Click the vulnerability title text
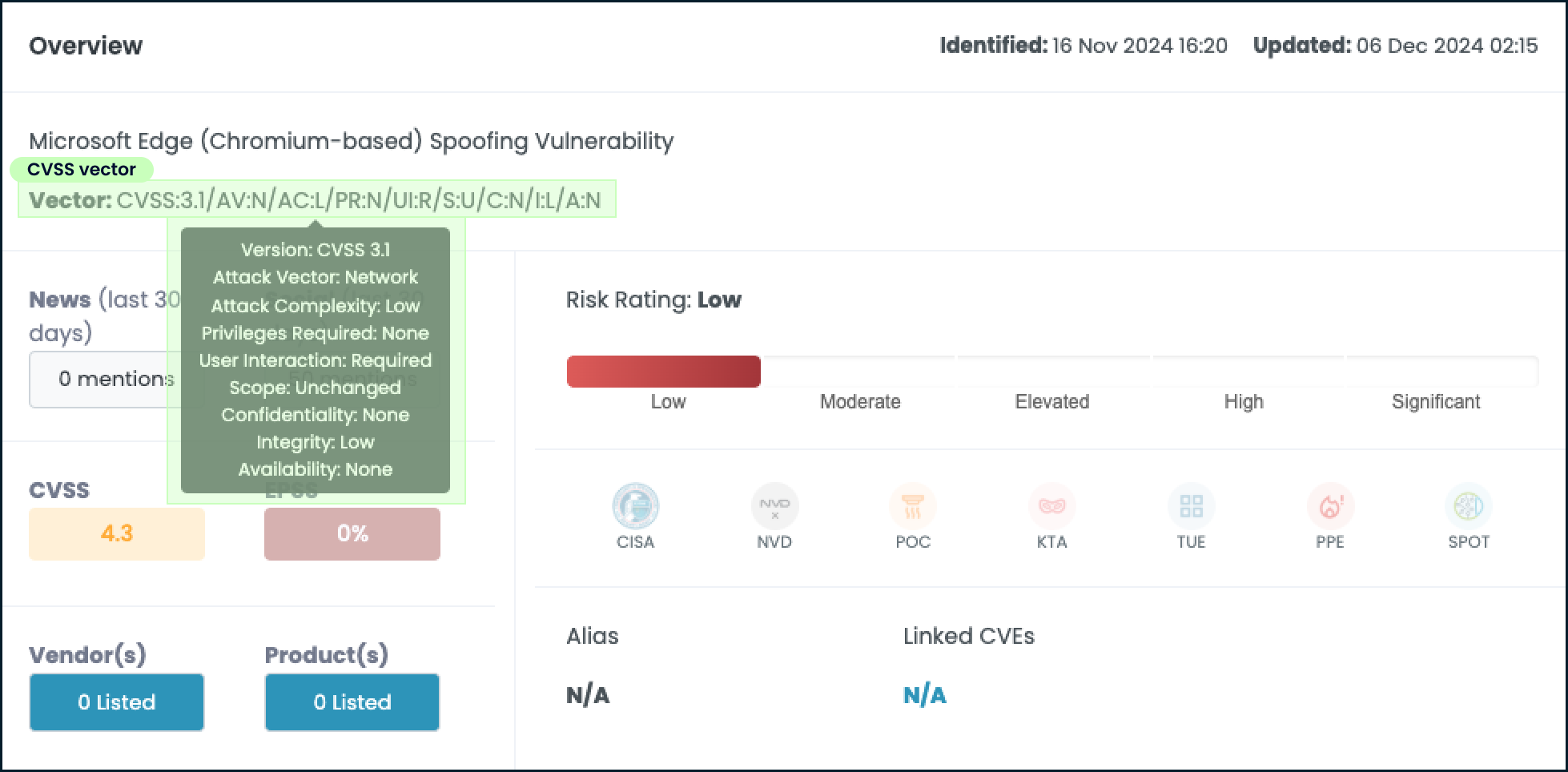The image size is (1568, 772). click(352, 141)
